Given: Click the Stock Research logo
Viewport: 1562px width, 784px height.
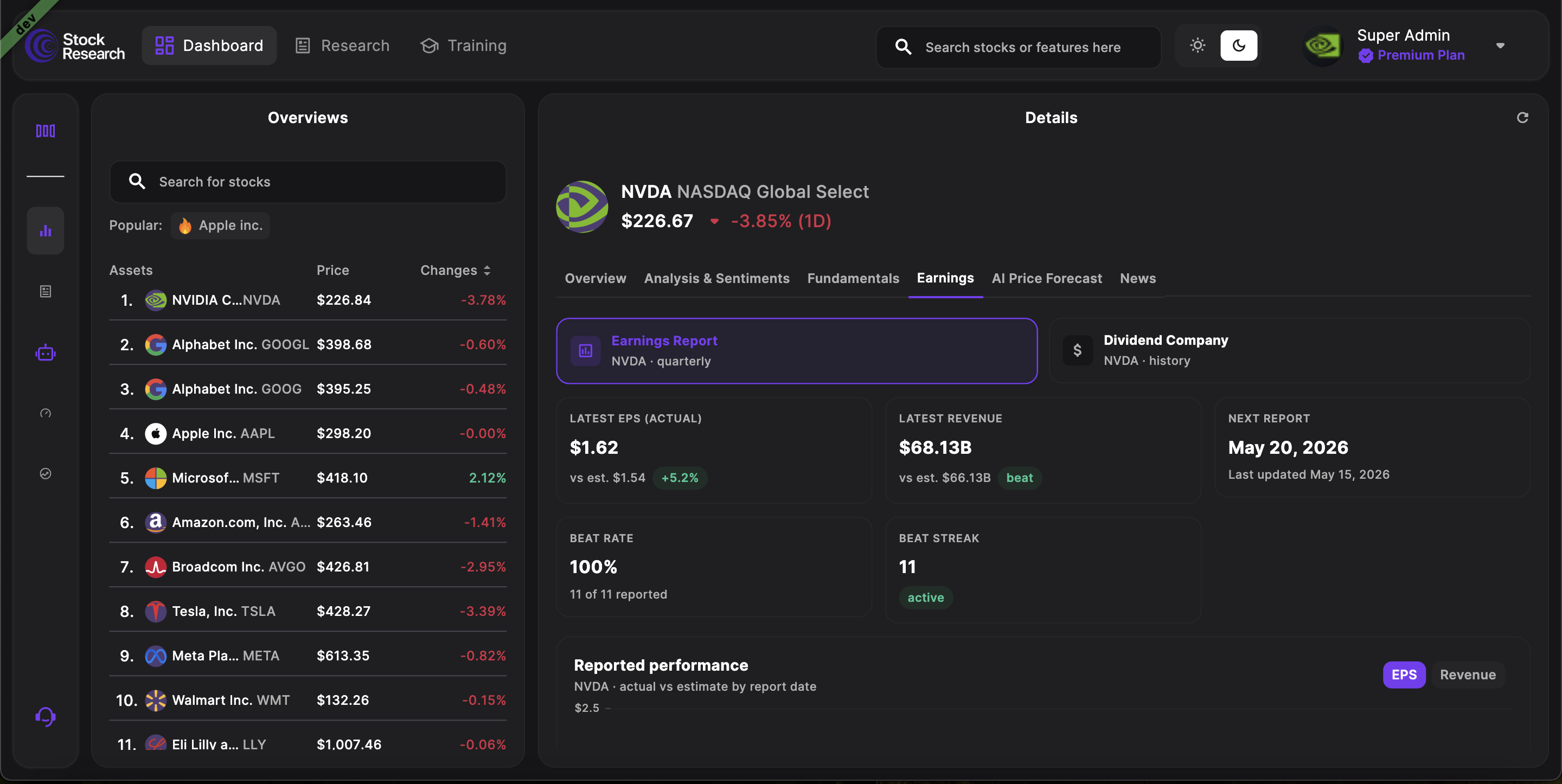Looking at the screenshot, I should coord(75,46).
